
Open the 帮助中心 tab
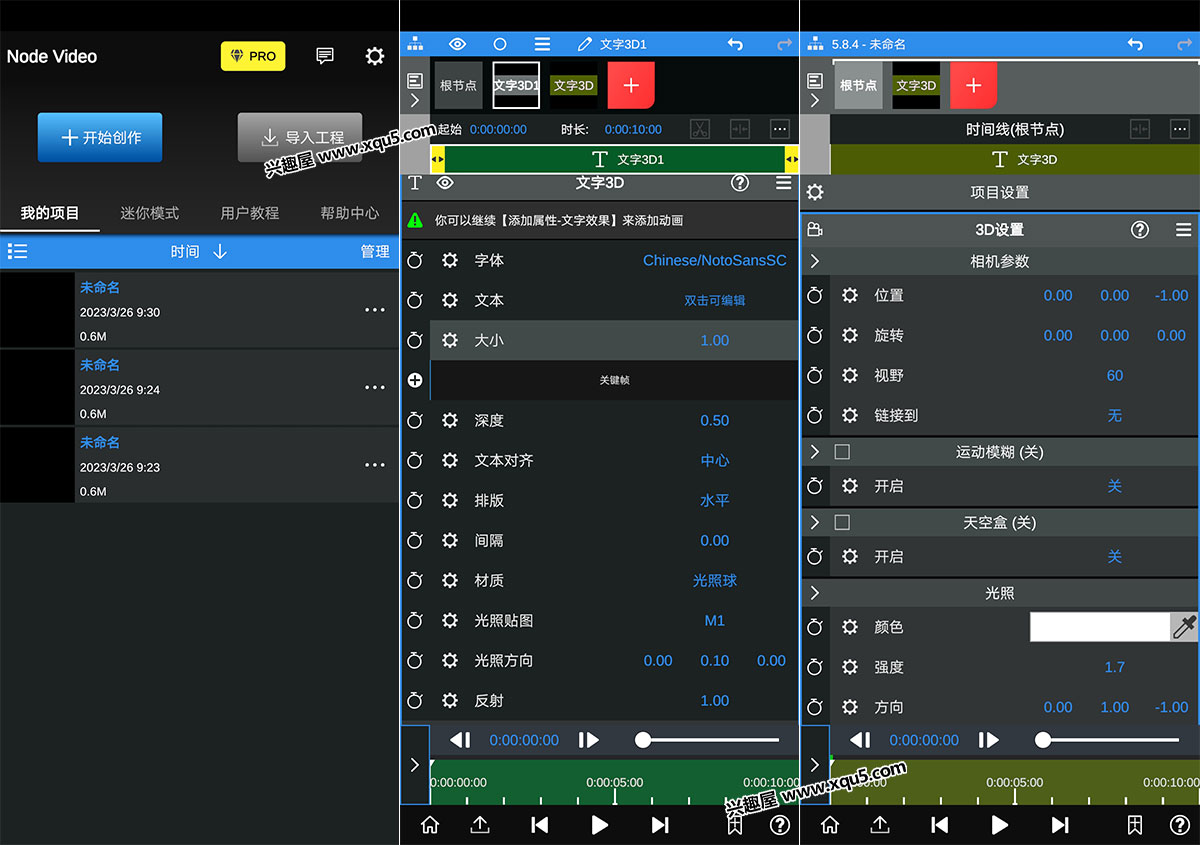(x=350, y=213)
